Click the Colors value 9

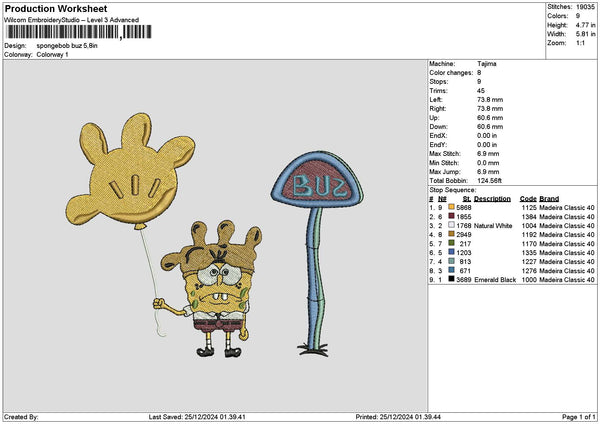(578, 16)
